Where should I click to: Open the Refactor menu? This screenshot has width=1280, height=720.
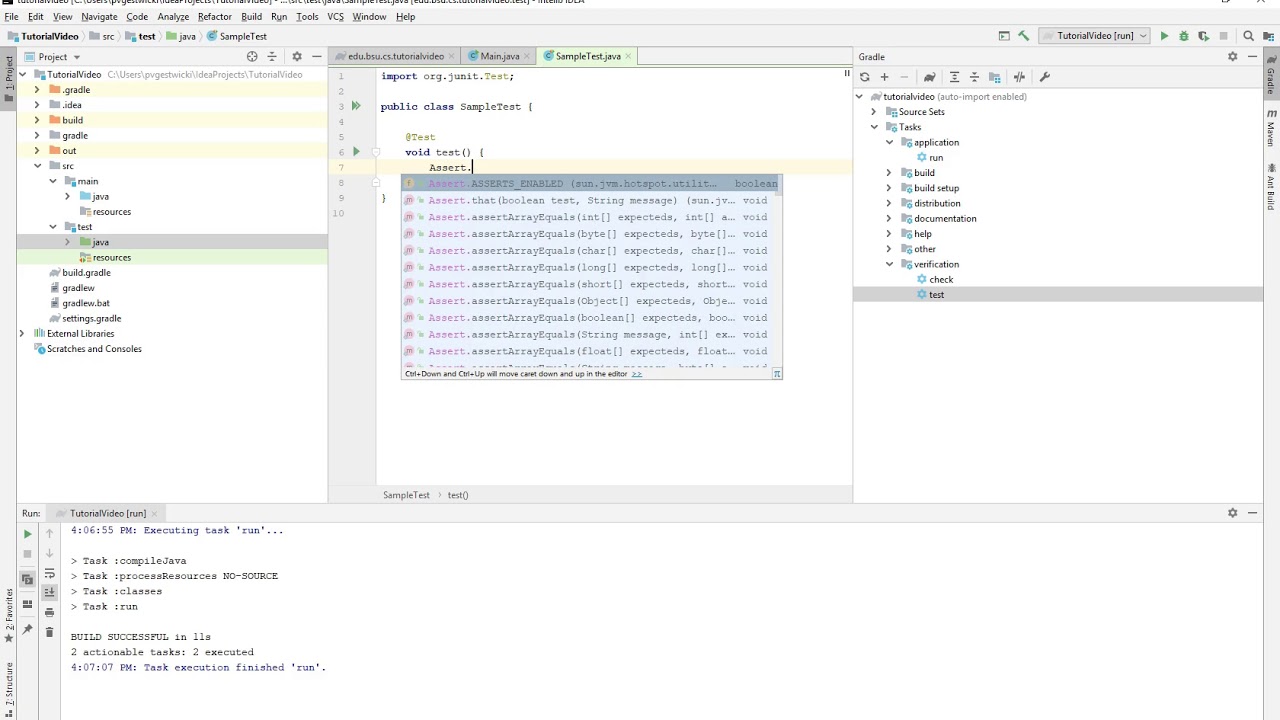point(214,17)
